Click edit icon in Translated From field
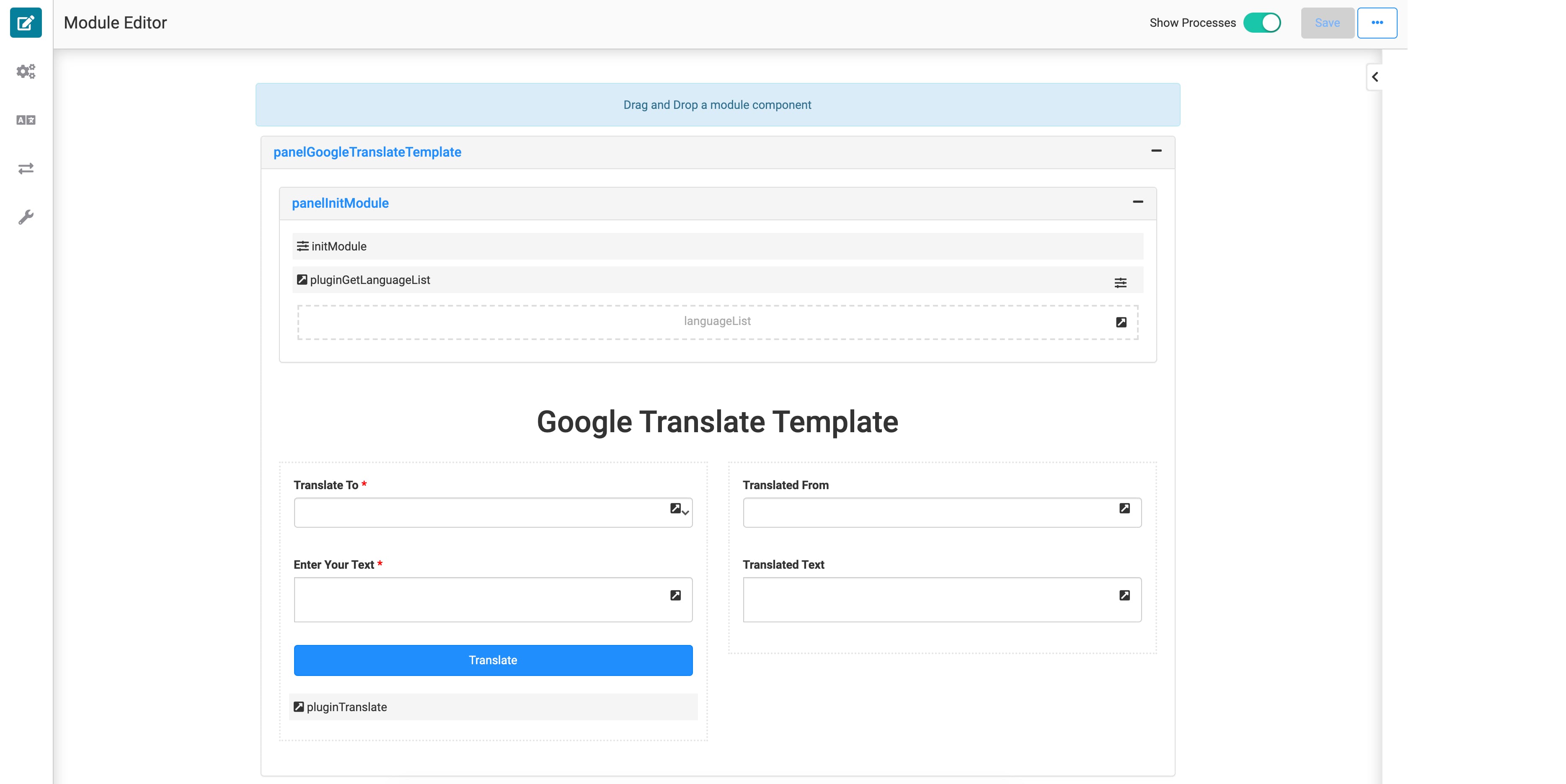 click(x=1125, y=508)
